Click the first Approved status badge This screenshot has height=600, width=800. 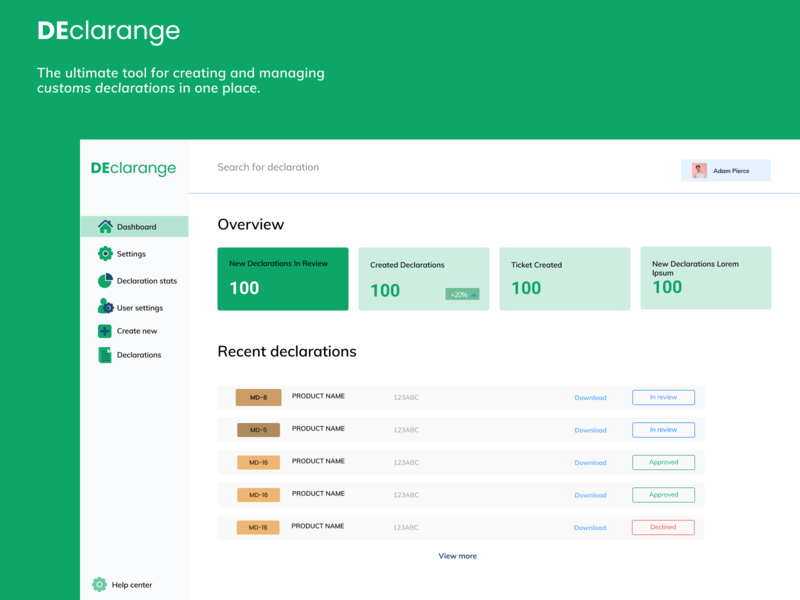pos(663,462)
